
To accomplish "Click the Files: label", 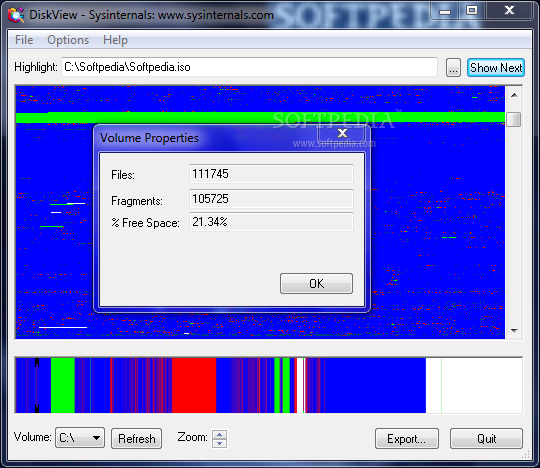I will click(x=123, y=175).
